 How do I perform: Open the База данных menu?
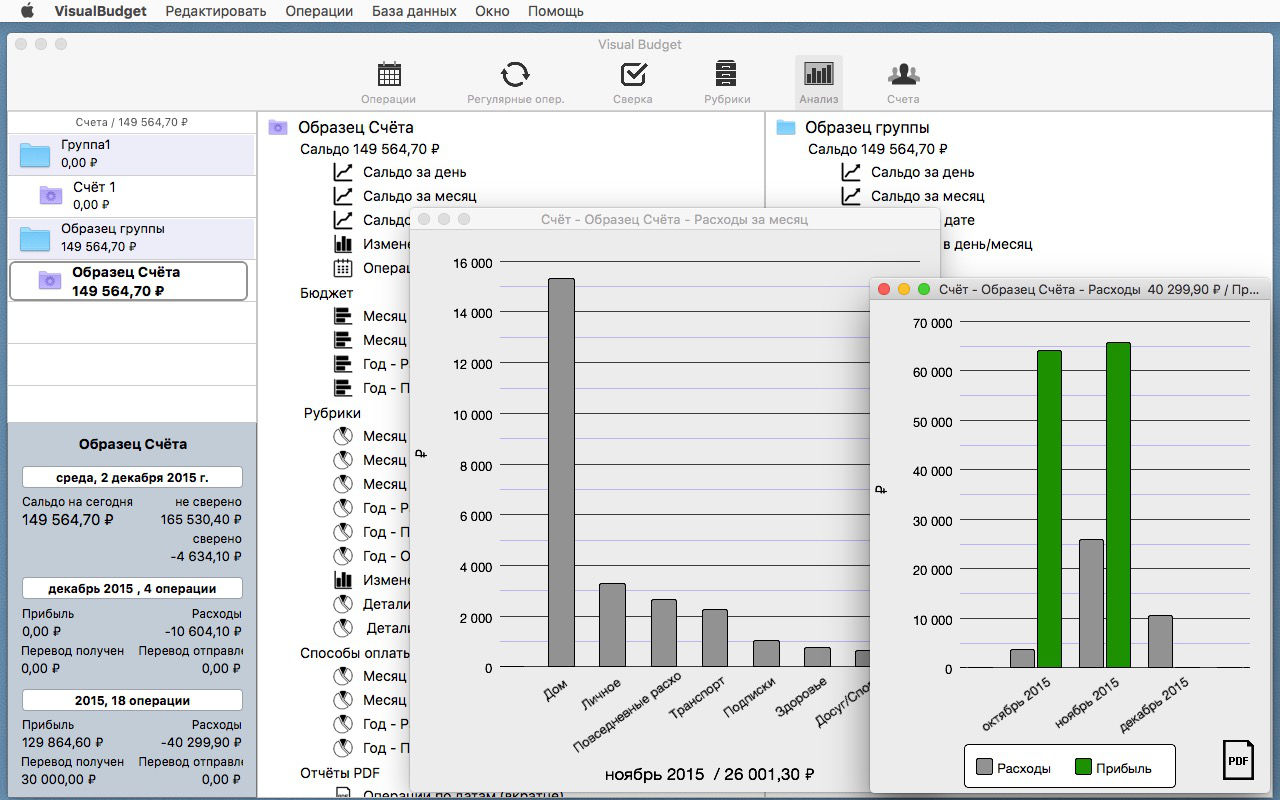click(x=414, y=11)
